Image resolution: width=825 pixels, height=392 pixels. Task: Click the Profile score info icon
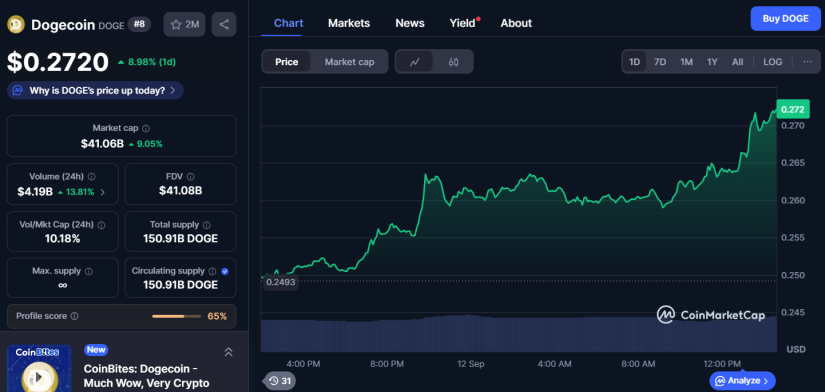point(74,316)
